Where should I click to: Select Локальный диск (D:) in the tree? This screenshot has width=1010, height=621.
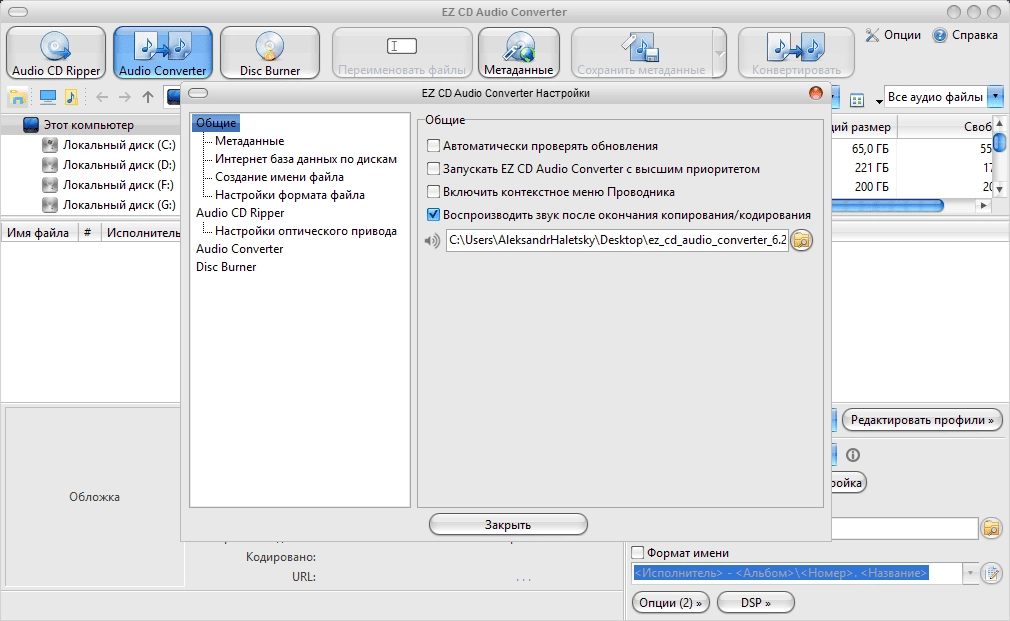(119, 165)
